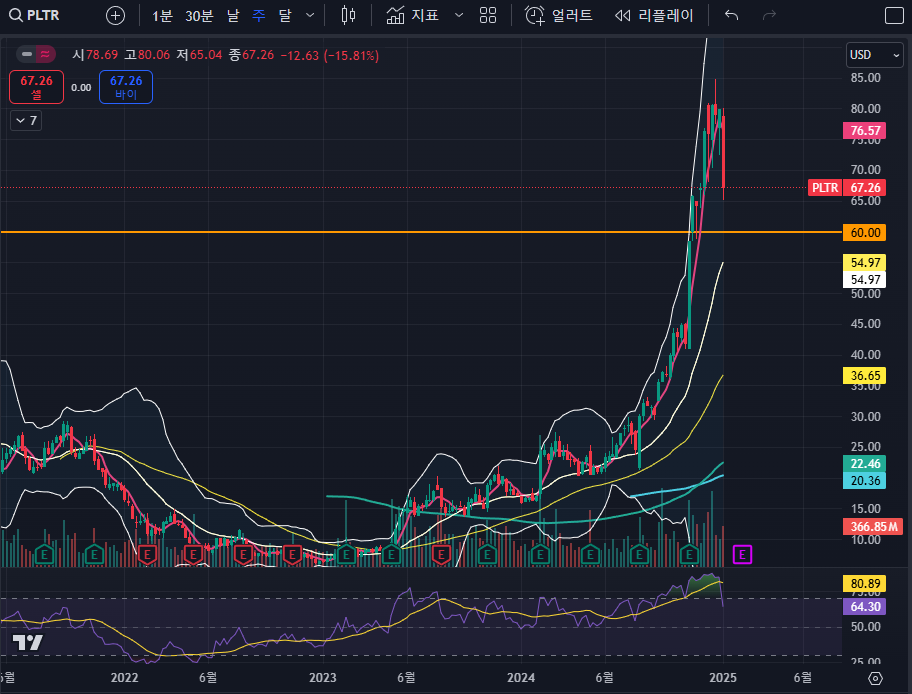Expand the collapsed indicators legend showing 7
Screen dimensions: 912x694
(25, 120)
